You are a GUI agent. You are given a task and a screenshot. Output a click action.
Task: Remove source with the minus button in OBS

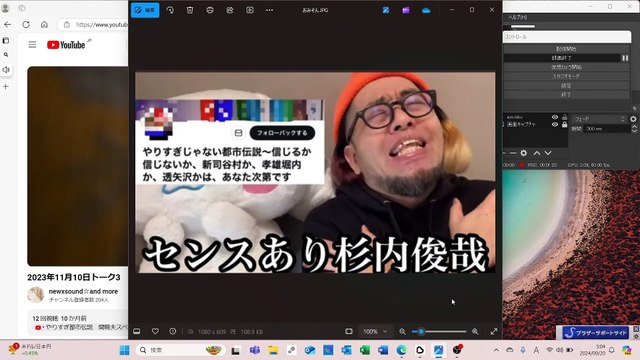point(513,153)
